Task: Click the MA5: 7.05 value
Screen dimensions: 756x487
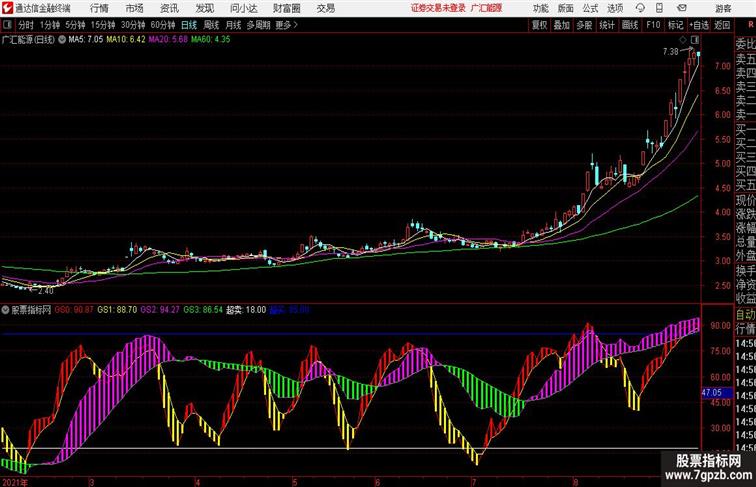Action: [86, 40]
